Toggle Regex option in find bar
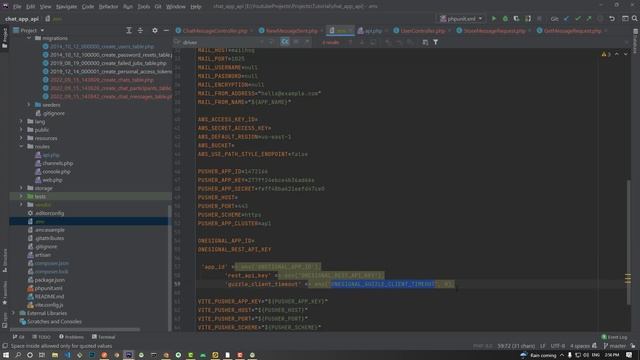This screenshot has height=360, width=640. pyautogui.click(x=307, y=42)
